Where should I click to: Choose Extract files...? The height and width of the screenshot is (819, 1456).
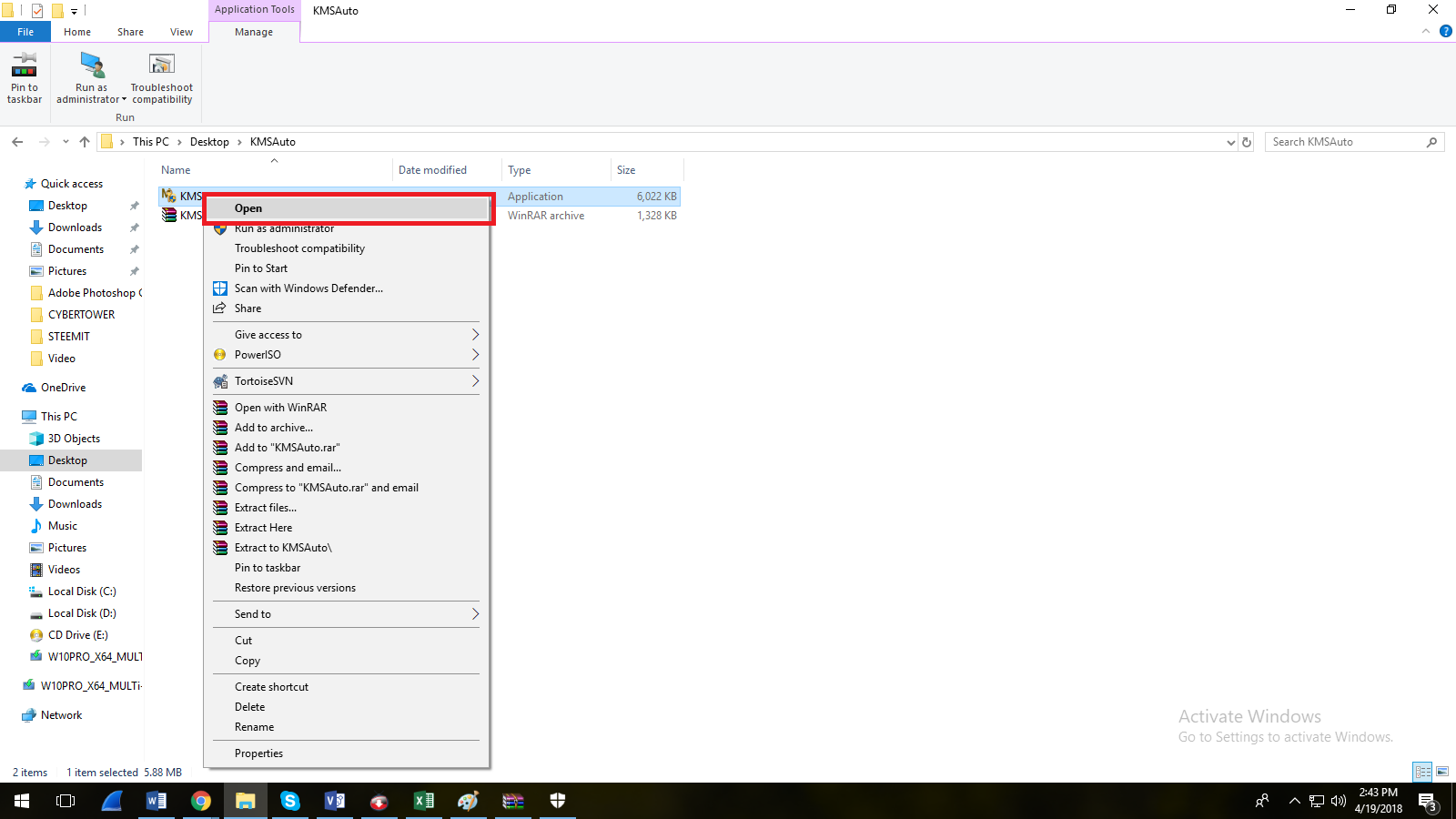(x=347, y=508)
